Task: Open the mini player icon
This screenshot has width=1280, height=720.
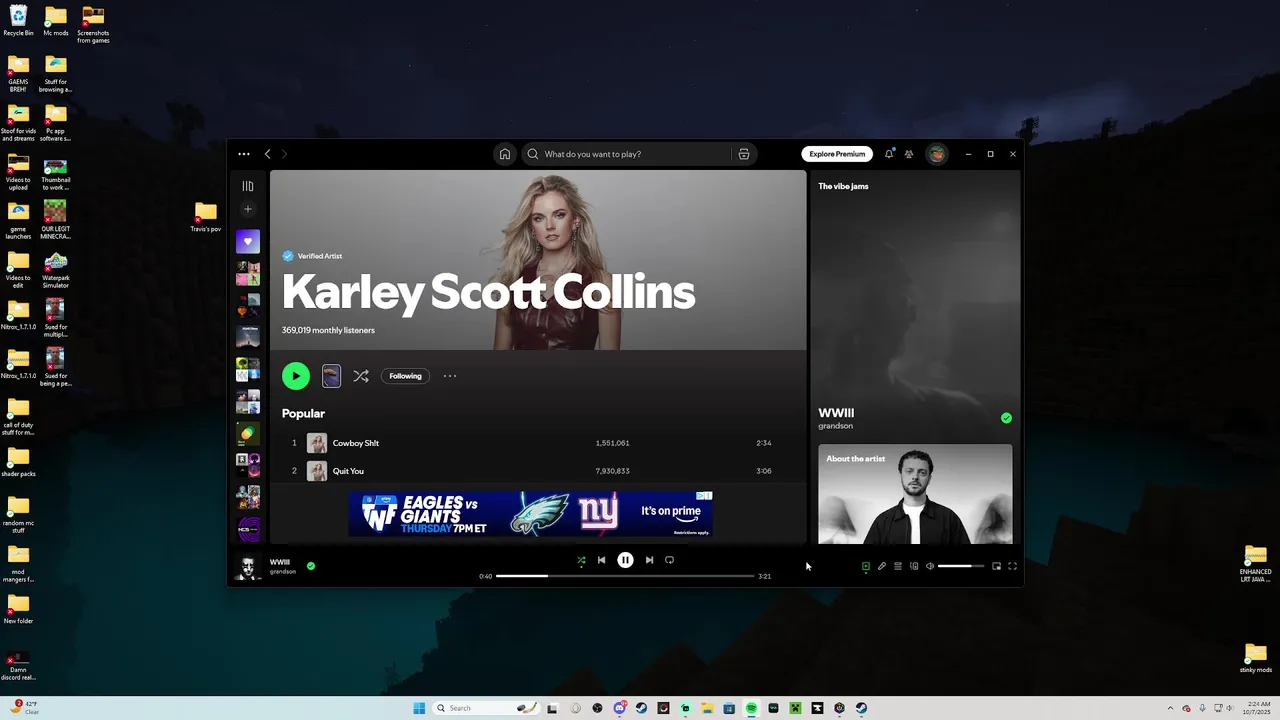Action: pyautogui.click(x=996, y=566)
